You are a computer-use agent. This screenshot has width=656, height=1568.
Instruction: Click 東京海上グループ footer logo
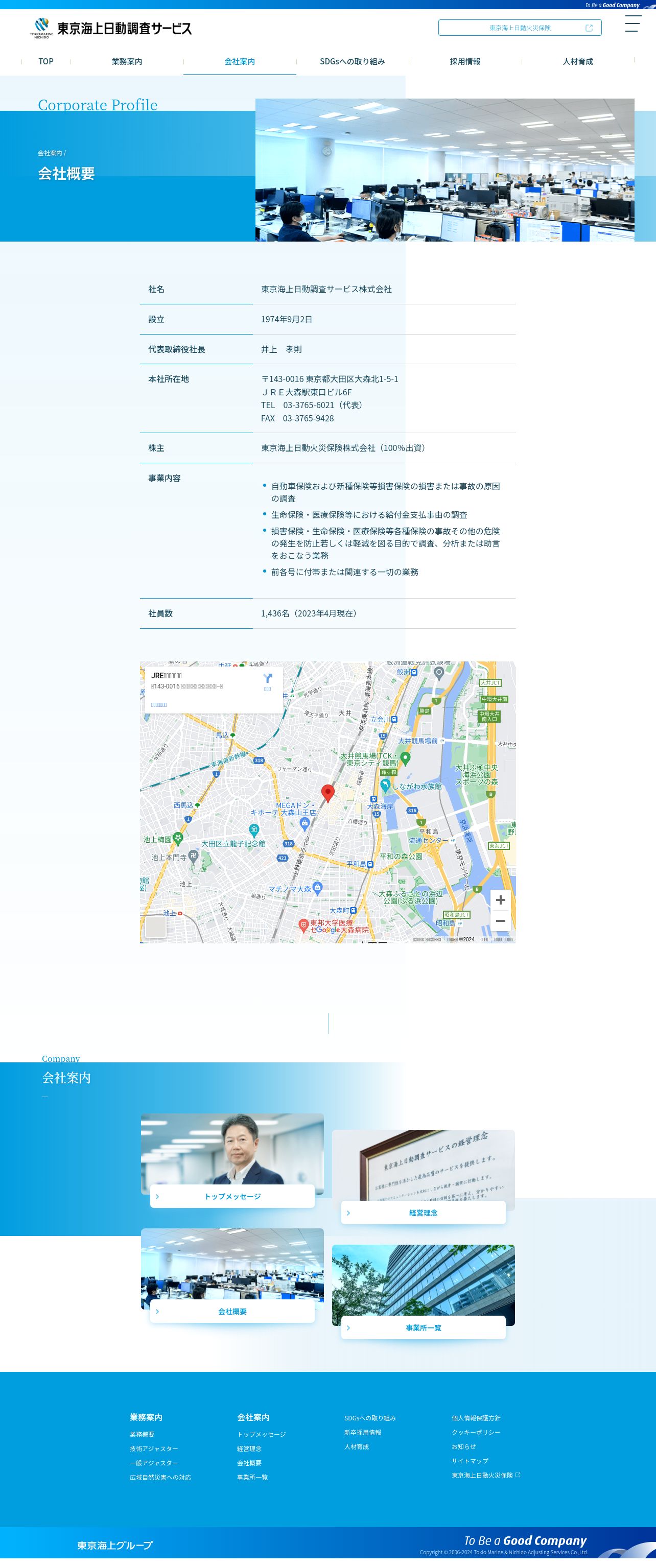click(x=115, y=1546)
